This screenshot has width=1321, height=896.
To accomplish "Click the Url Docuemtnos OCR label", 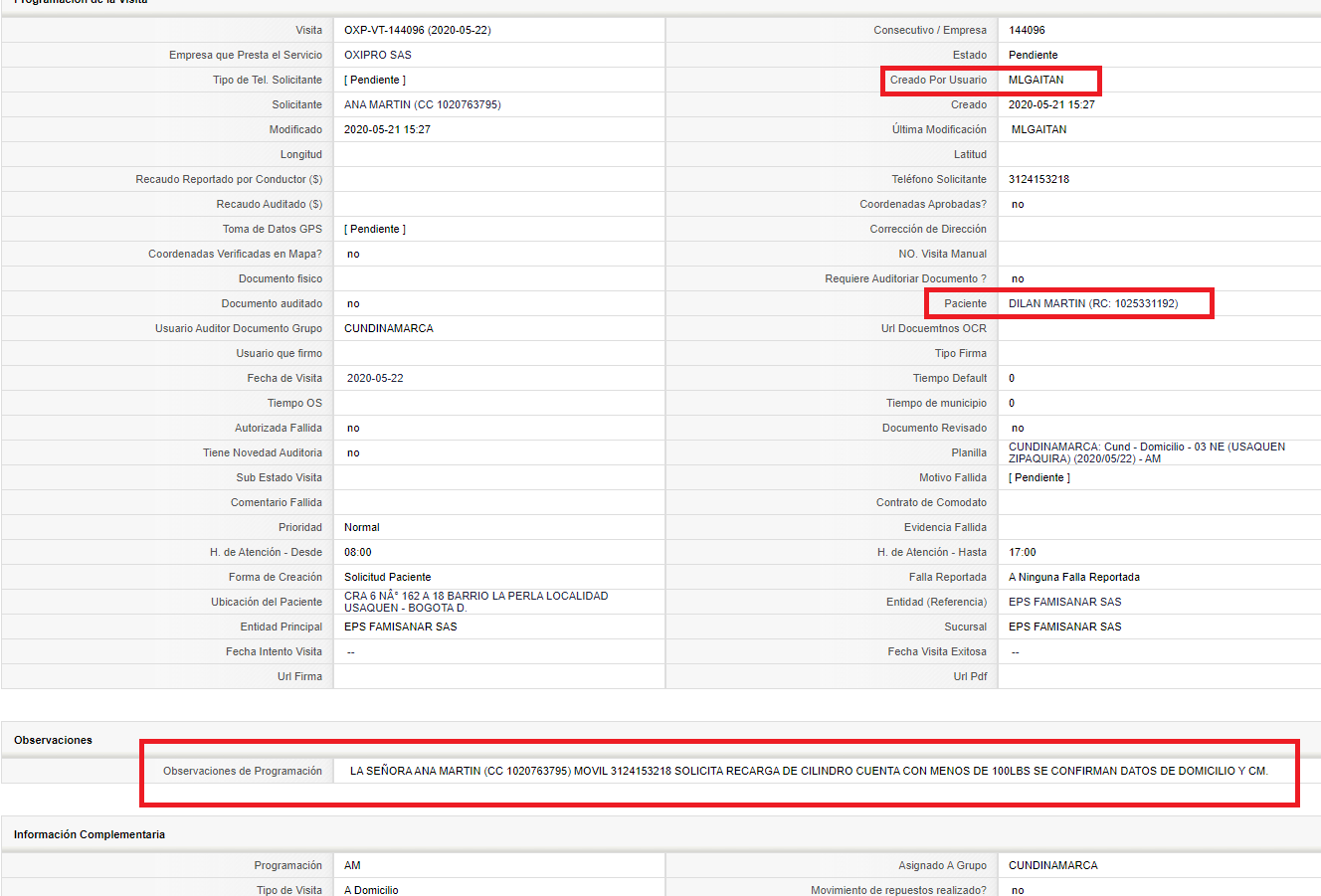I will click(934, 328).
